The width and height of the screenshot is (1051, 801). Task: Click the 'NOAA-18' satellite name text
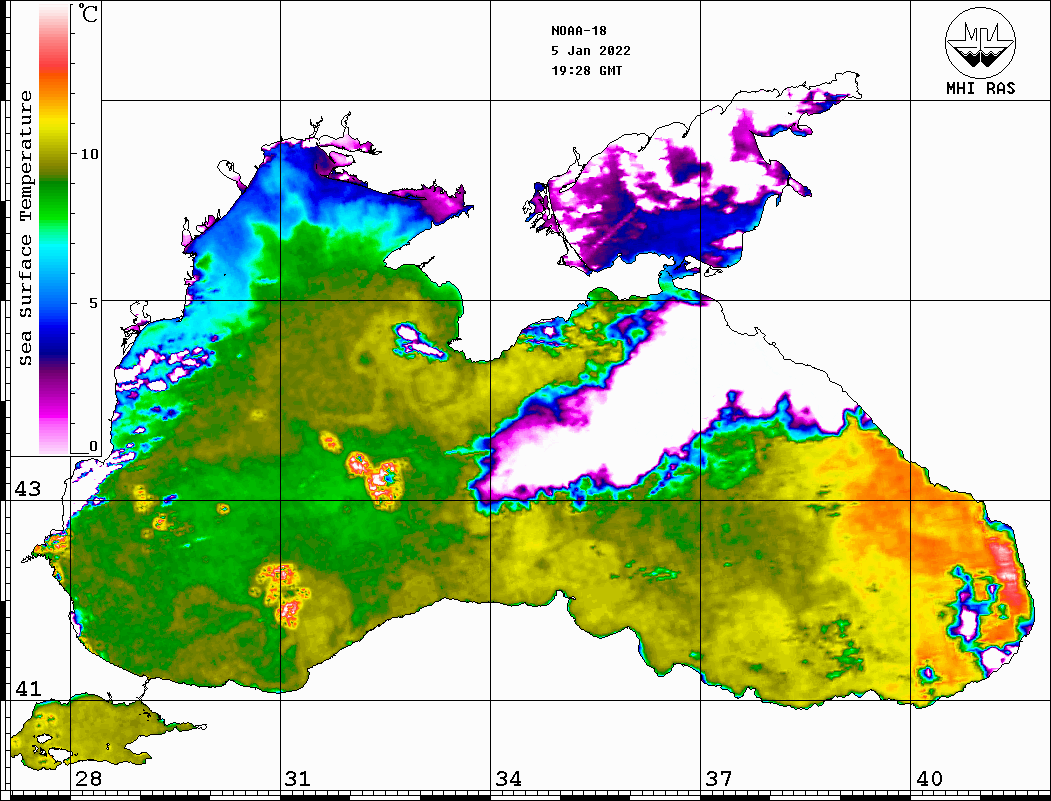578,31
